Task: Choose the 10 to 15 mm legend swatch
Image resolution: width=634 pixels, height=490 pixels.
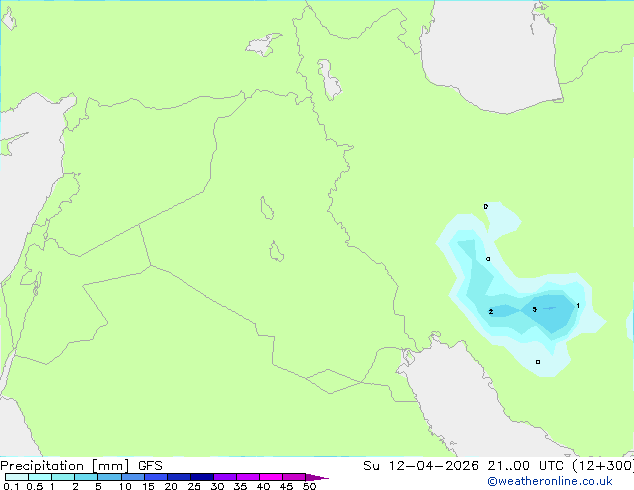Action: click(x=133, y=477)
